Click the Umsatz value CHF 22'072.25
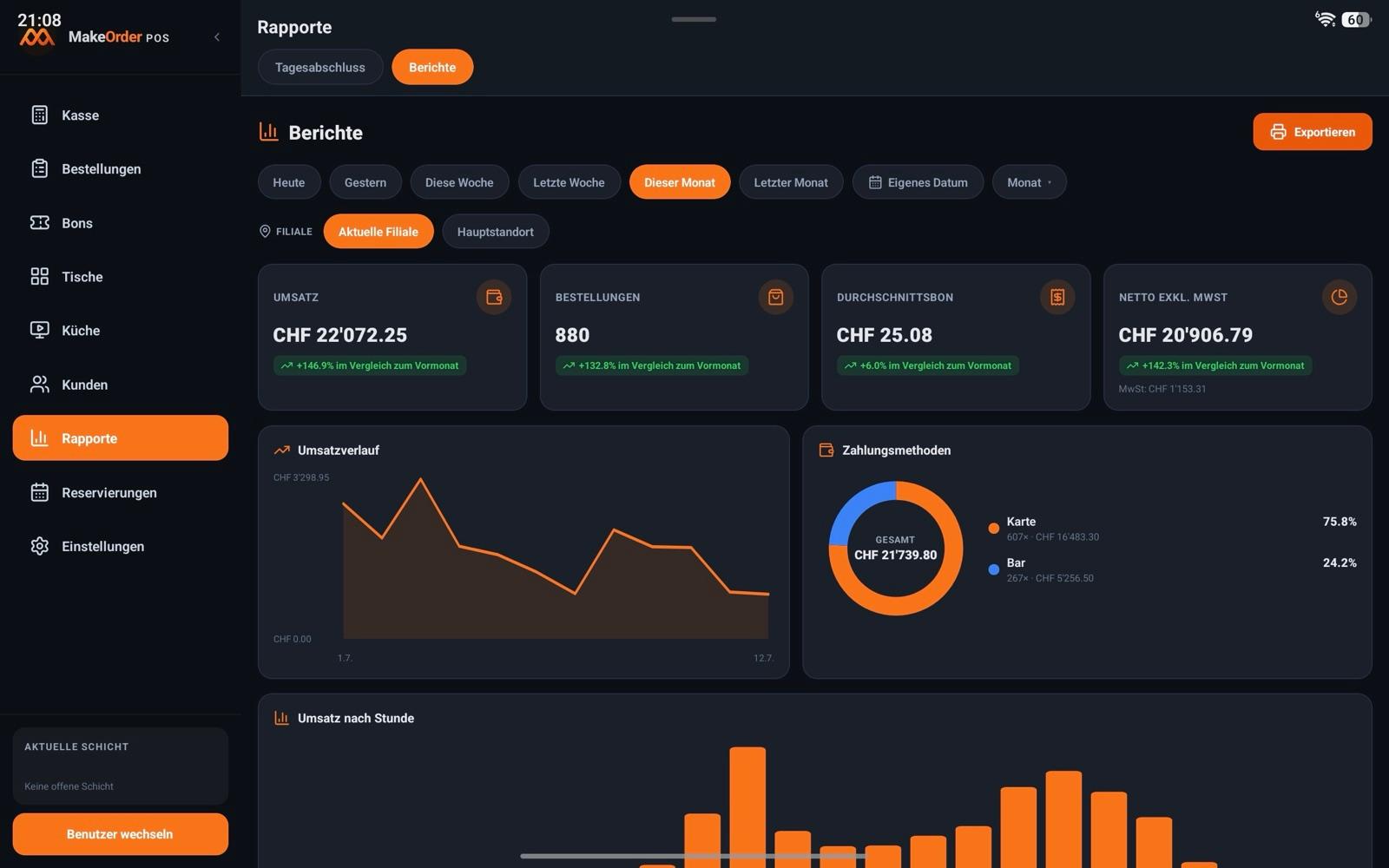This screenshot has width=1389, height=868. click(x=340, y=335)
